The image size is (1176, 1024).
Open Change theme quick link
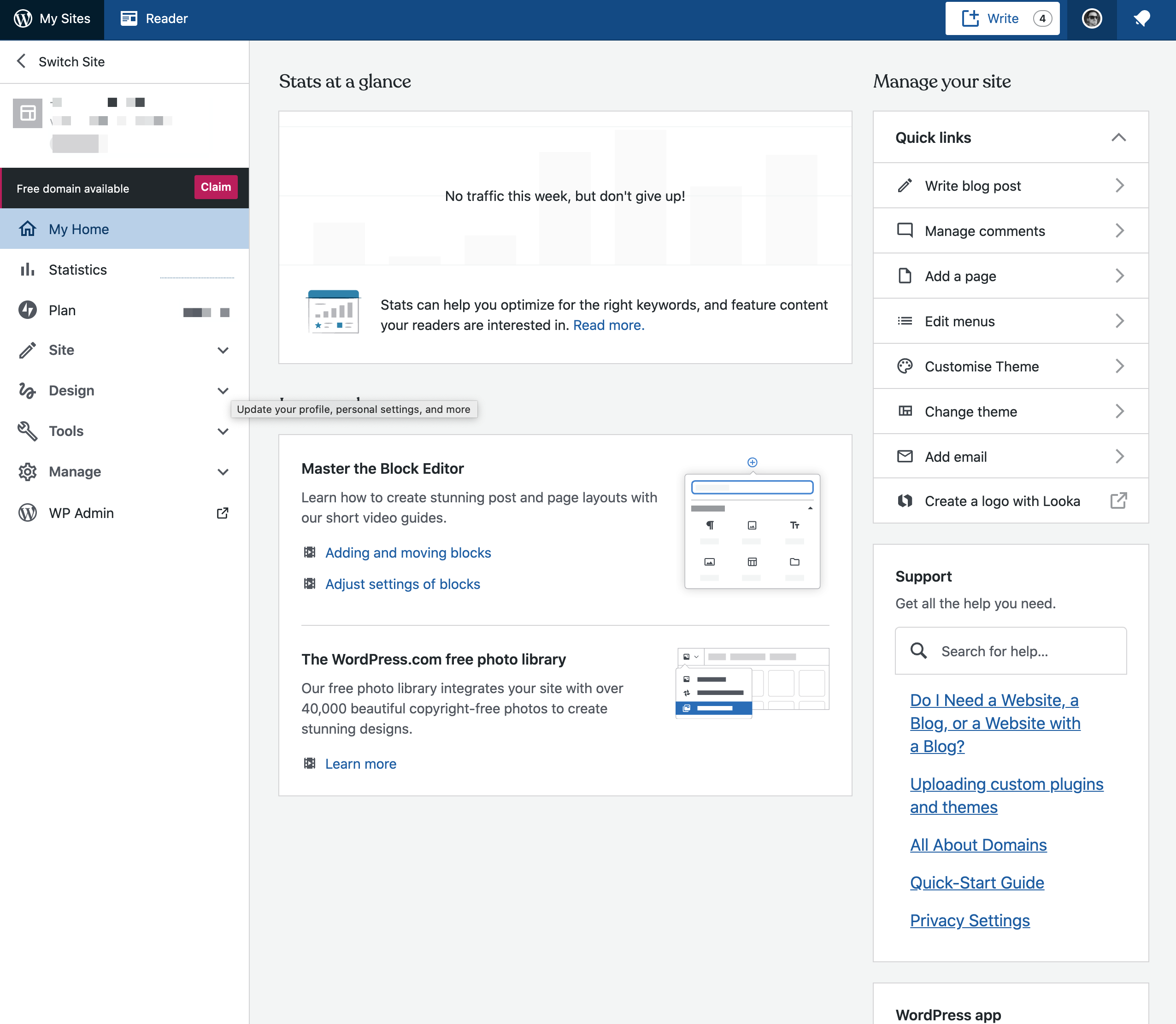[1010, 411]
